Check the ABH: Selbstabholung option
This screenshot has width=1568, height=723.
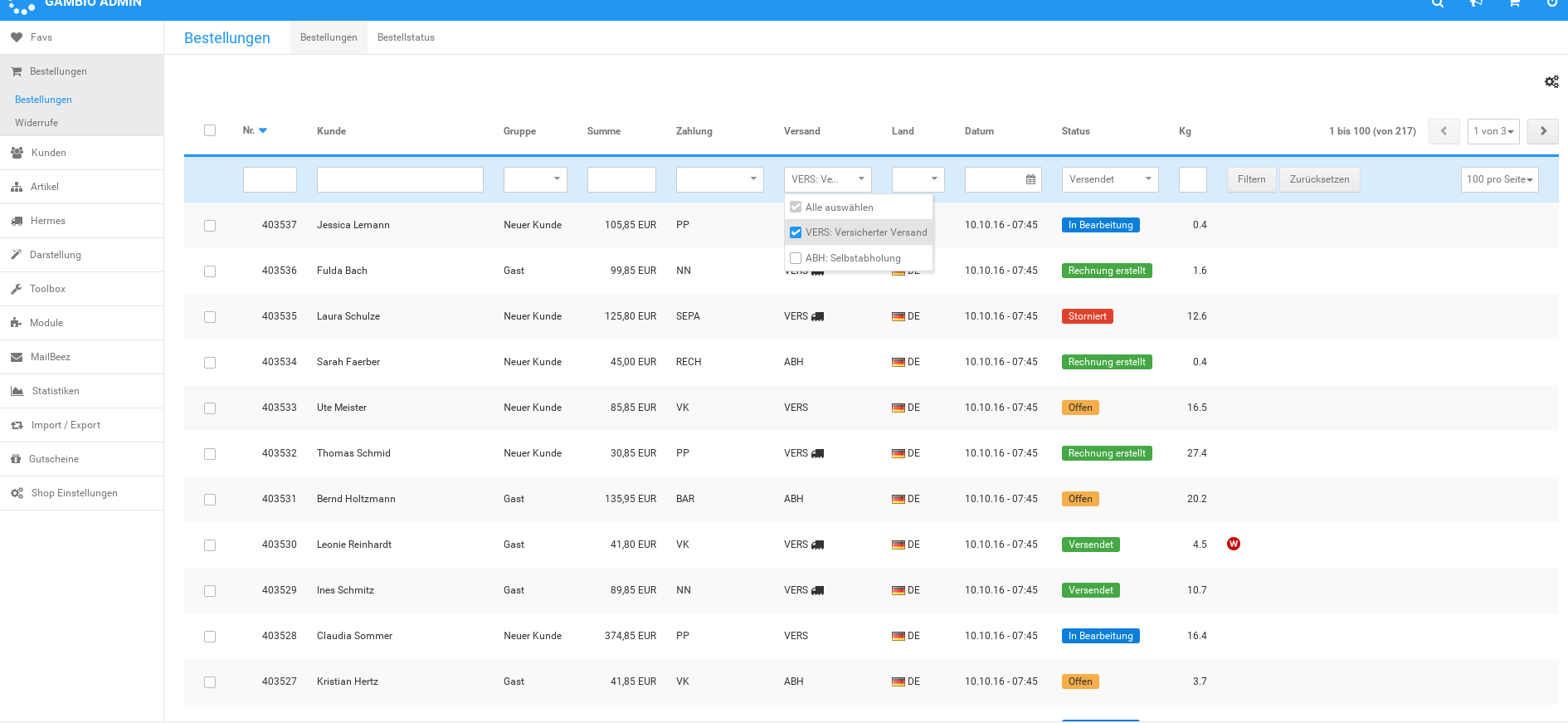pyautogui.click(x=796, y=258)
